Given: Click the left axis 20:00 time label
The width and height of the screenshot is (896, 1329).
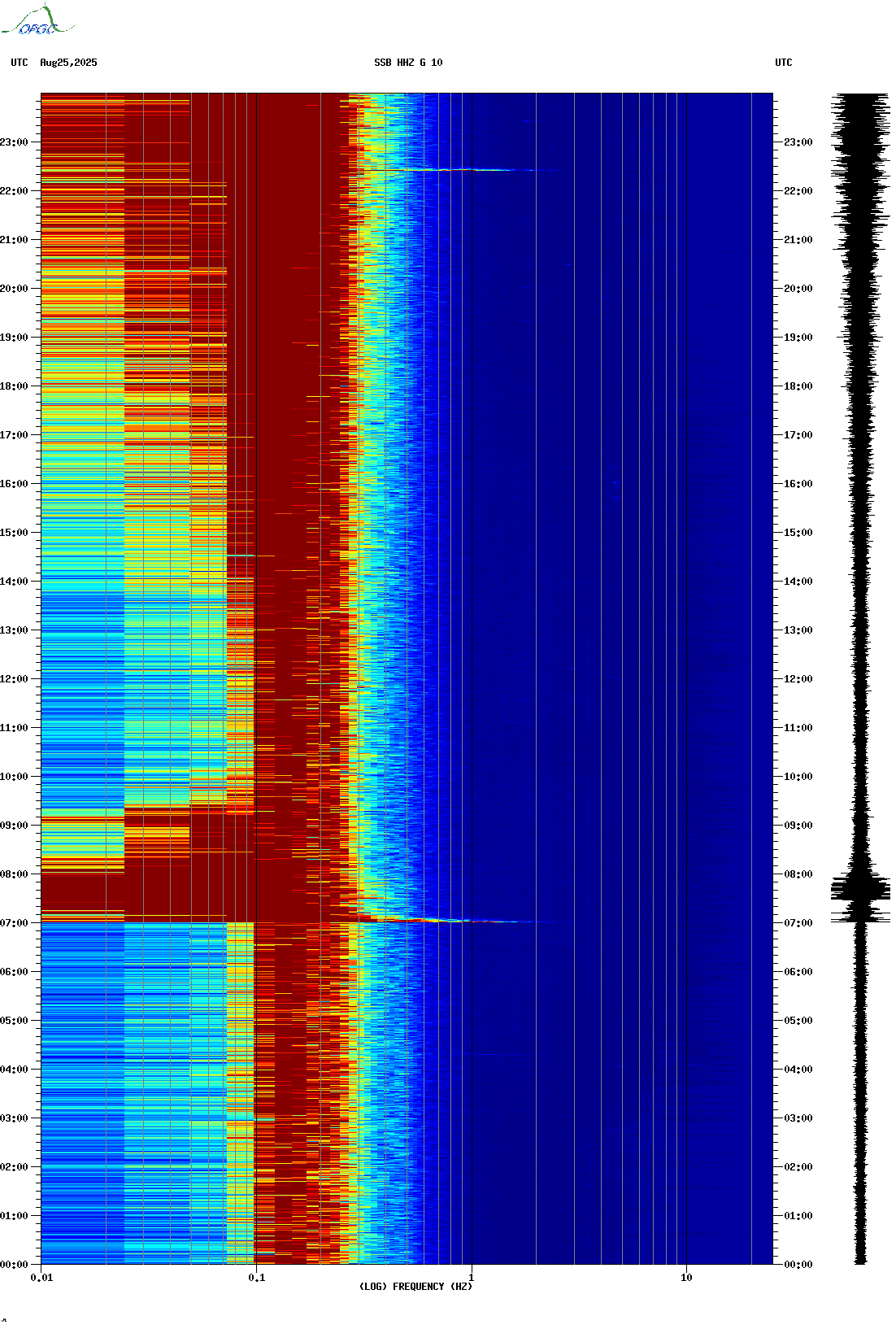Looking at the screenshot, I should coord(14,289).
